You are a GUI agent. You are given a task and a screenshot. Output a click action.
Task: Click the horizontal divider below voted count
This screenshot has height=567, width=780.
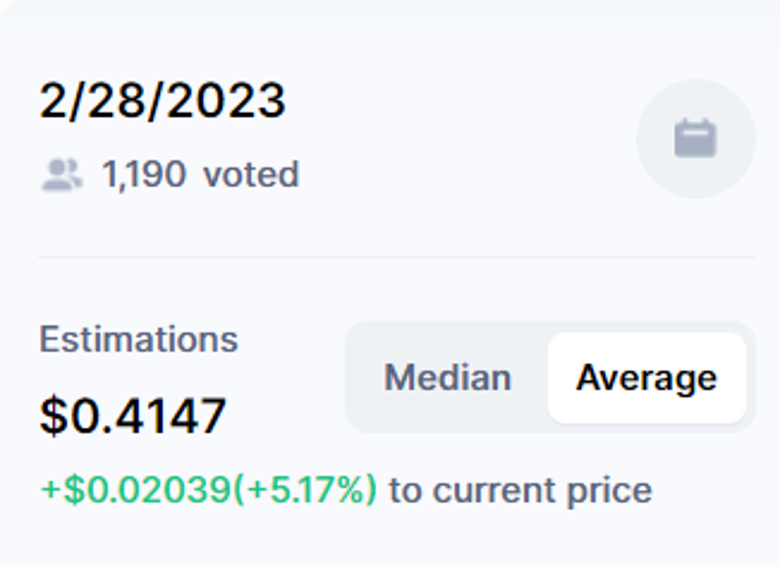pyautogui.click(x=397, y=257)
